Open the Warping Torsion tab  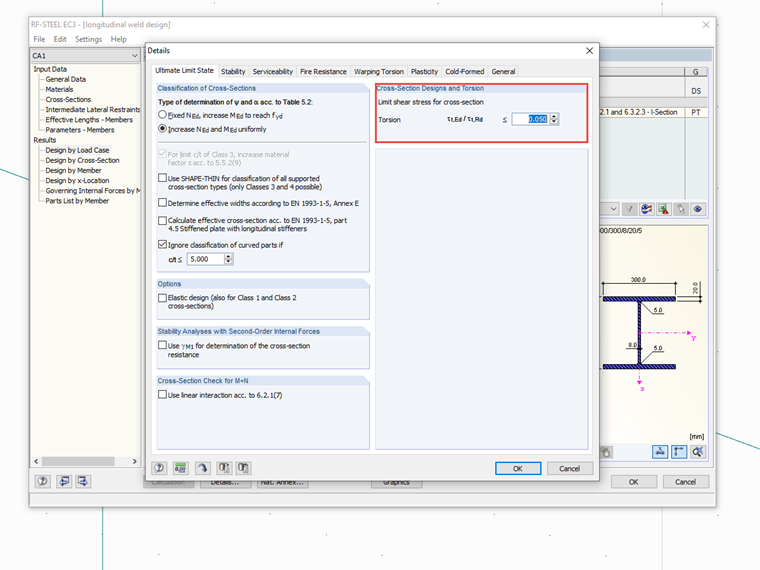tap(379, 72)
